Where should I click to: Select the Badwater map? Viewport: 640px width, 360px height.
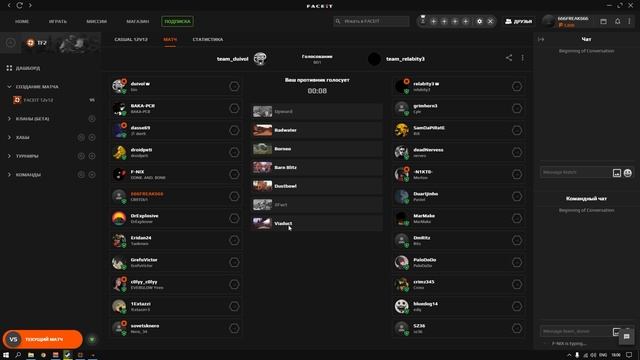[317, 130]
